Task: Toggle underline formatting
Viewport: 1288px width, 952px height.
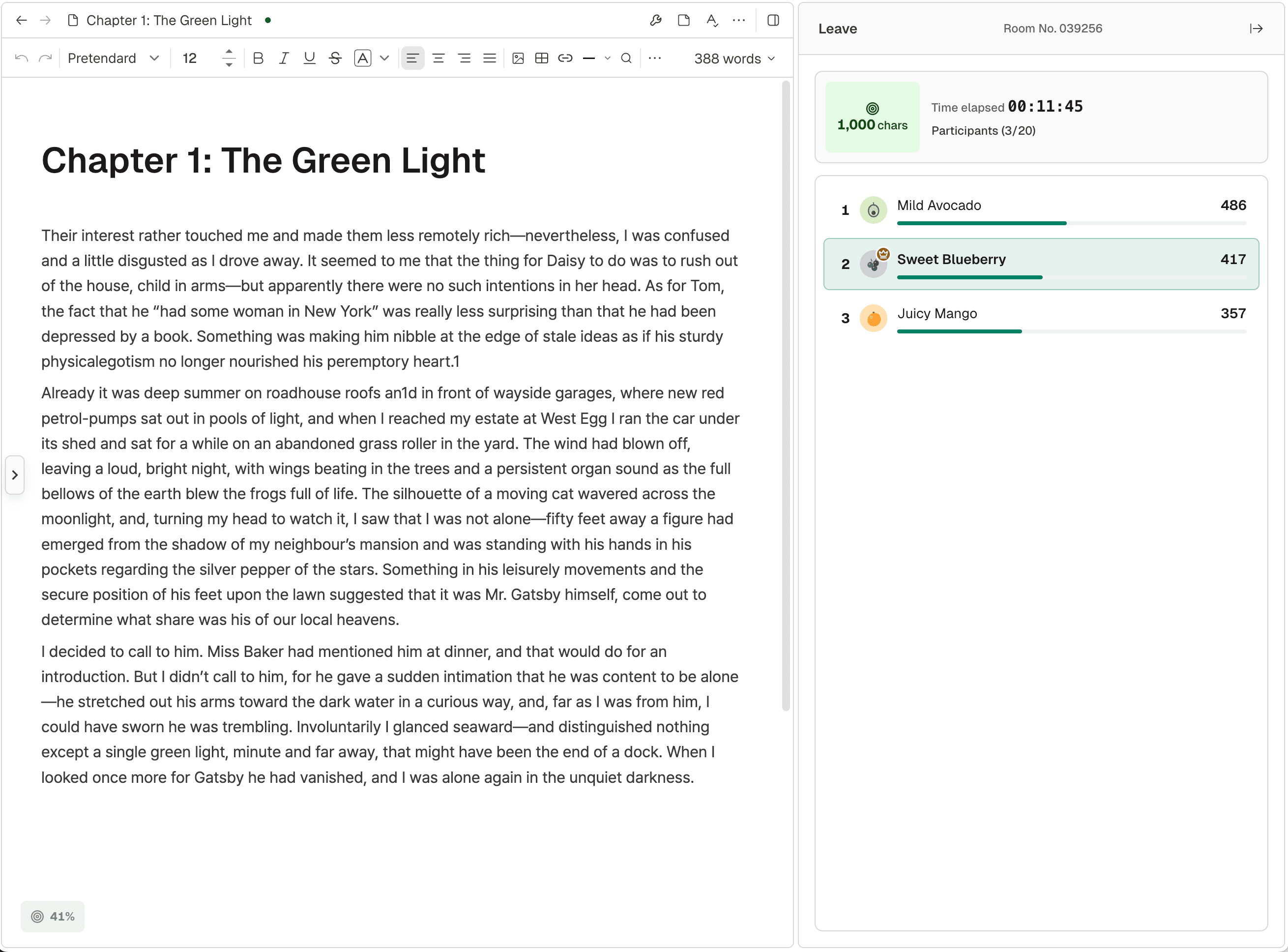Action: [x=309, y=58]
